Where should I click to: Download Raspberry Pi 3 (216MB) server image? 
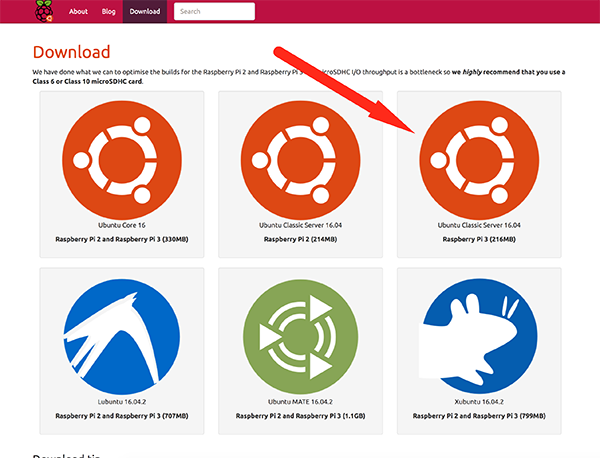[479, 239]
